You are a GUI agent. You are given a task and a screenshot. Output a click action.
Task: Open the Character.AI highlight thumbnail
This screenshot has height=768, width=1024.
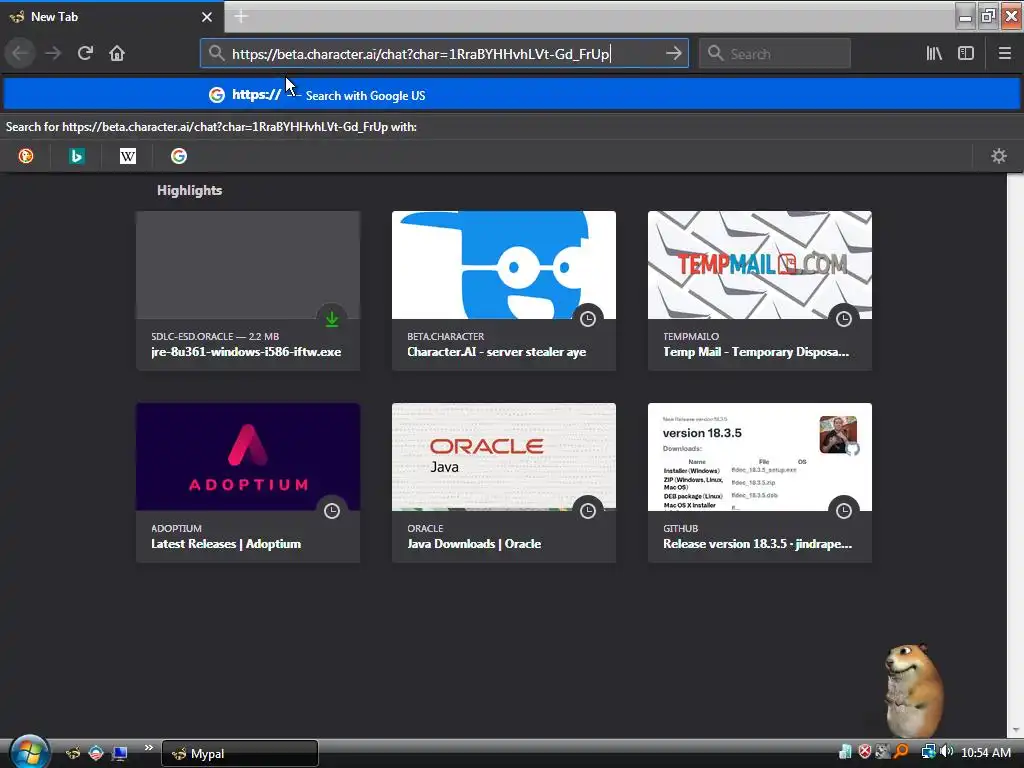[504, 264]
